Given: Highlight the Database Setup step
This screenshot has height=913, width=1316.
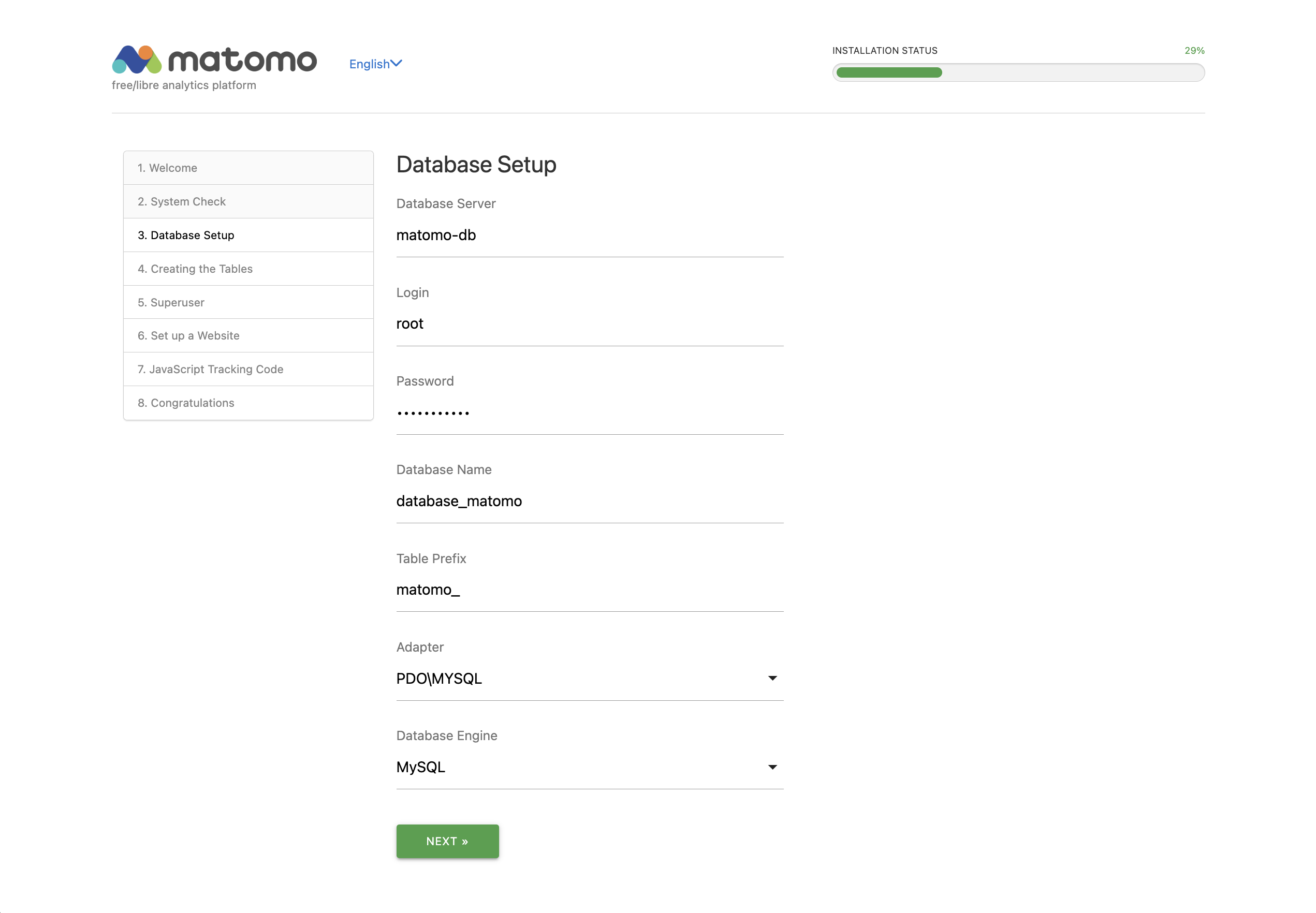Looking at the screenshot, I should 248,234.
